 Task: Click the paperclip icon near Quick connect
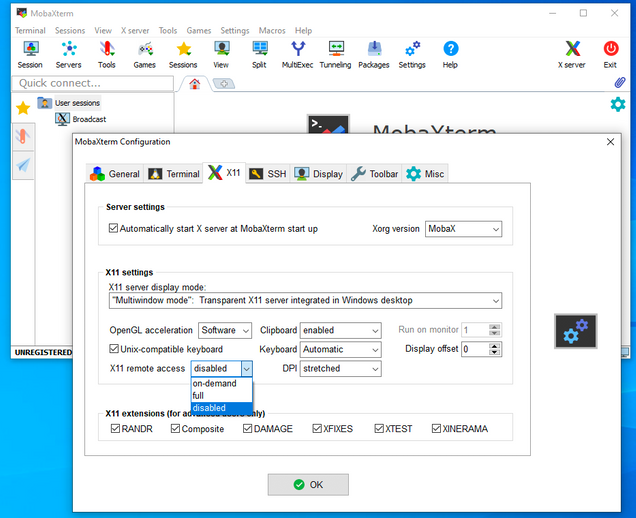[x=620, y=83]
